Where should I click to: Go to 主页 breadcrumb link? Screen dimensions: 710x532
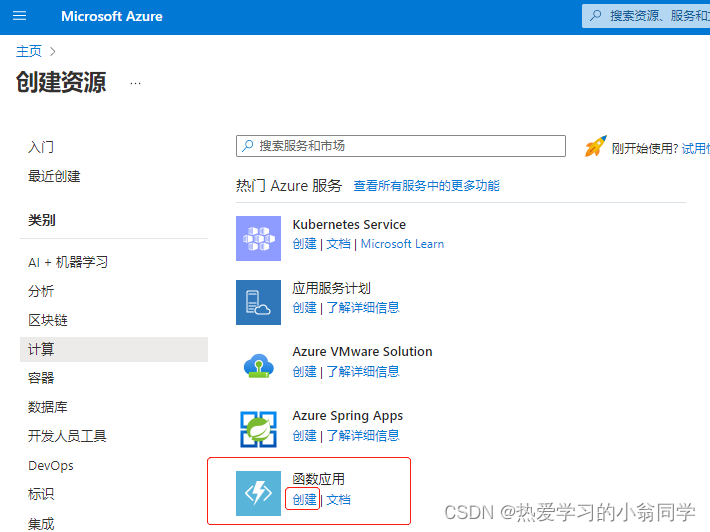click(x=29, y=51)
